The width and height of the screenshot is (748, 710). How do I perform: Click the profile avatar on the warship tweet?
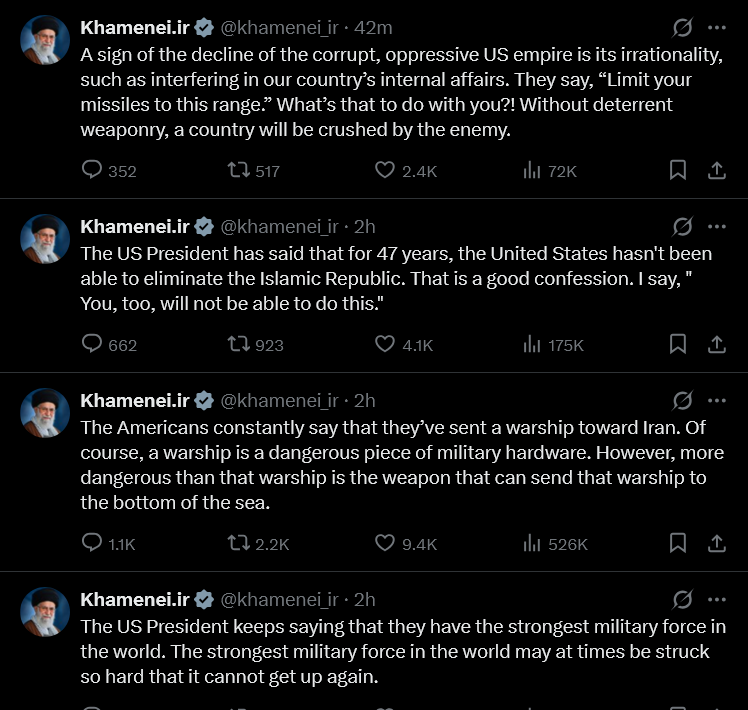point(45,412)
